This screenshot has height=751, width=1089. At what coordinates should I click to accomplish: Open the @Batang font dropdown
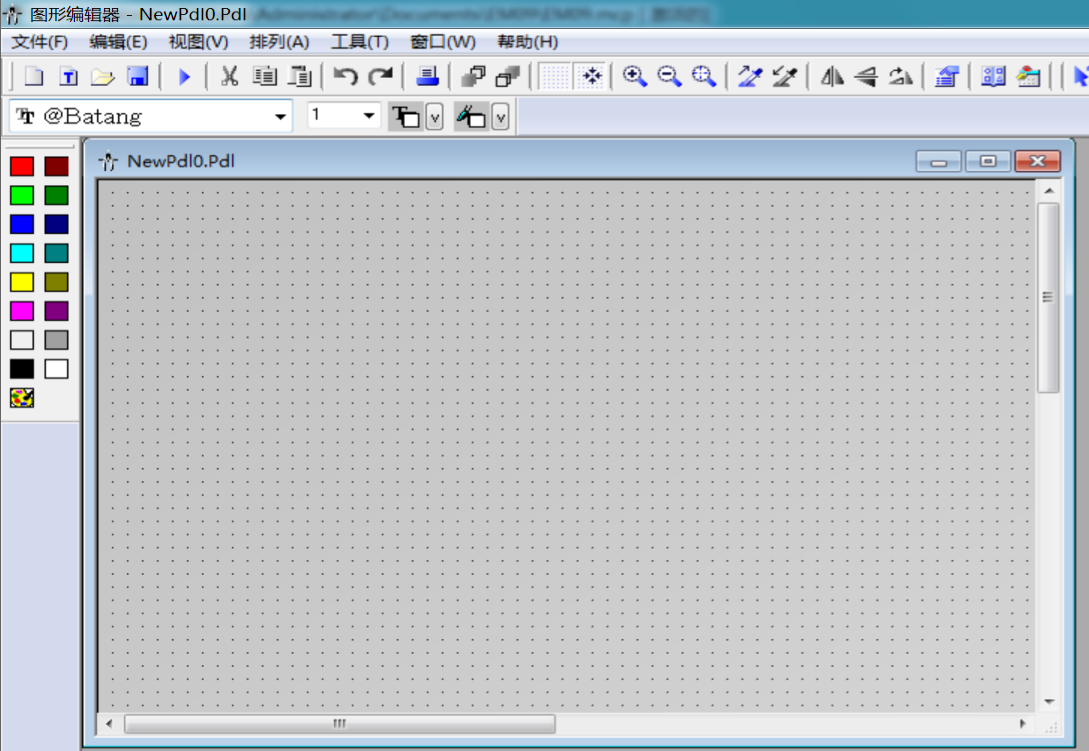pos(280,117)
